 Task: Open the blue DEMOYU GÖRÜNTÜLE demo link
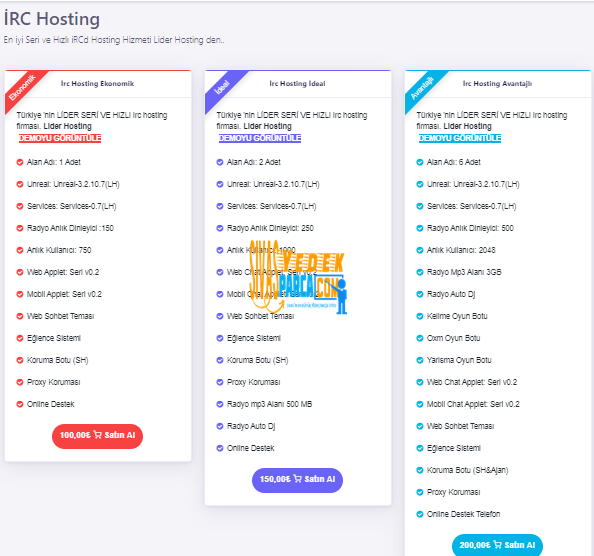point(460,138)
